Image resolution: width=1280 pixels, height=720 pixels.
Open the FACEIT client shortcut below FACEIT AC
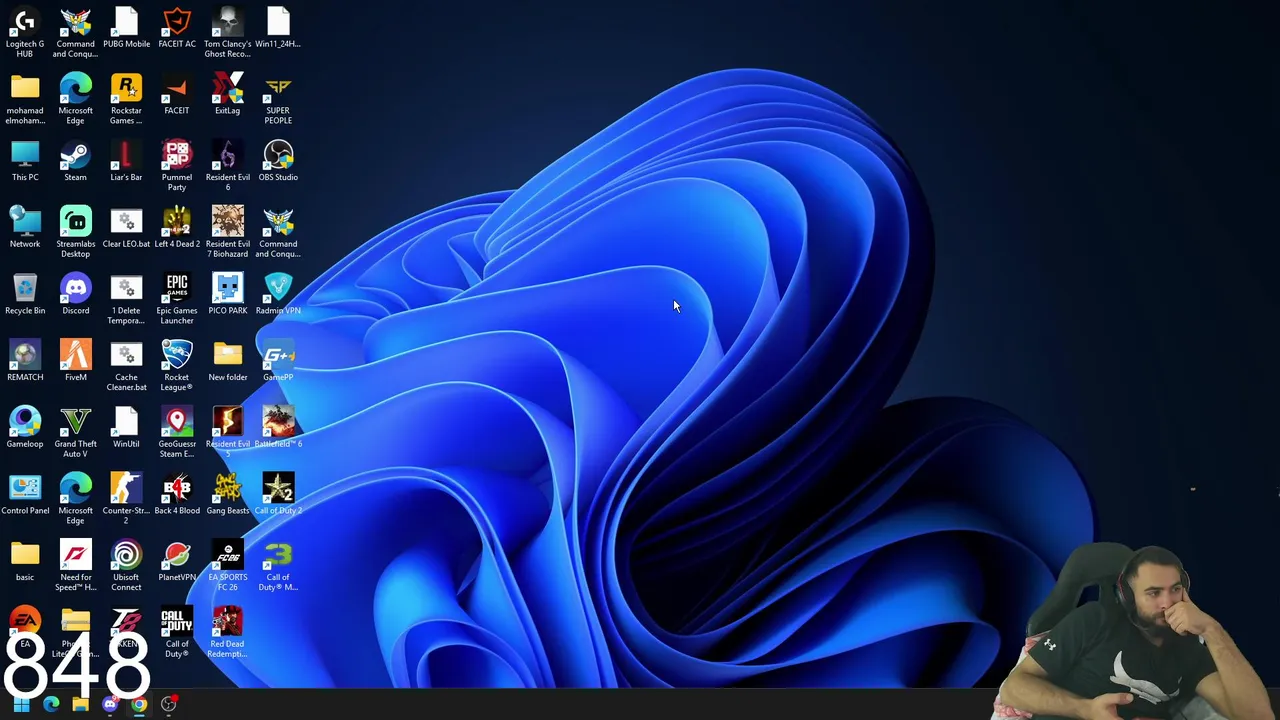coord(177,94)
